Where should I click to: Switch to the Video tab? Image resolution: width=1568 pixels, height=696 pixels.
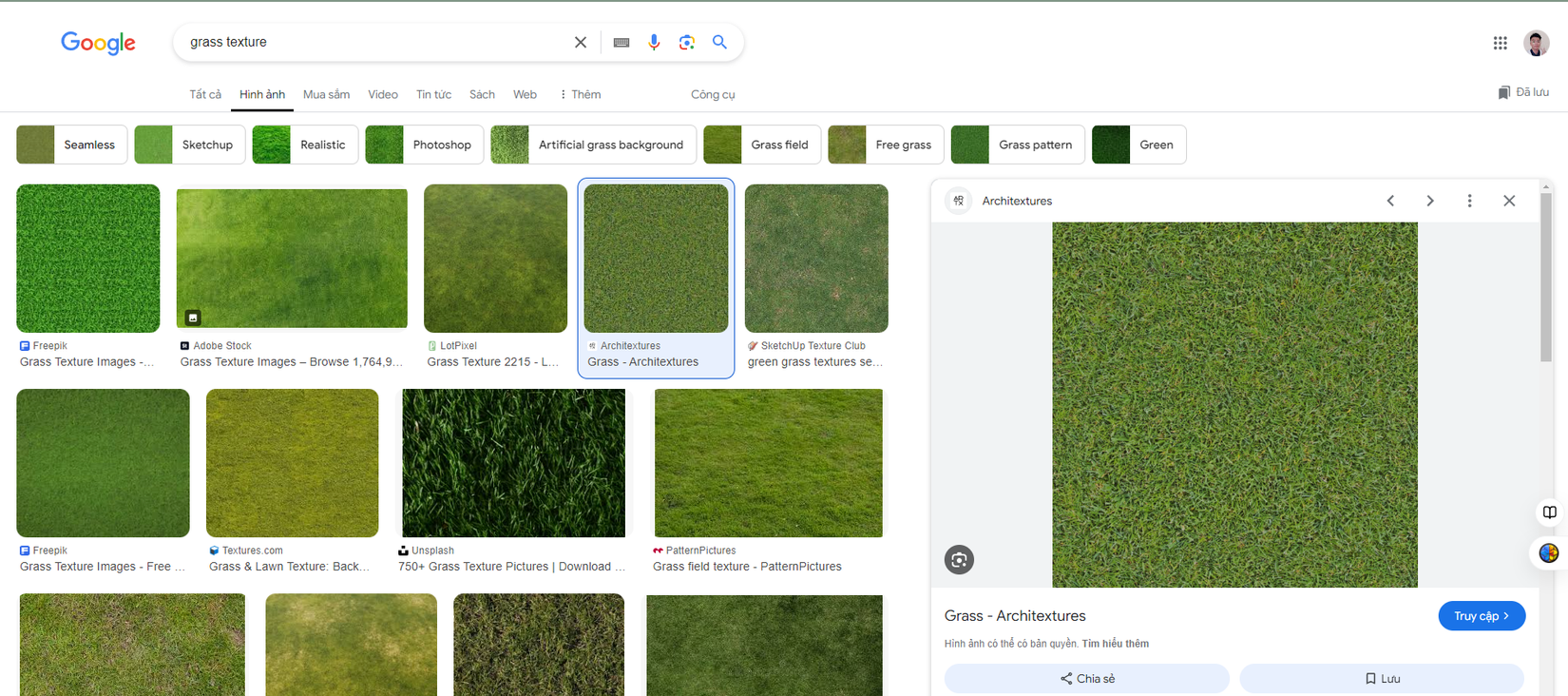tap(383, 94)
